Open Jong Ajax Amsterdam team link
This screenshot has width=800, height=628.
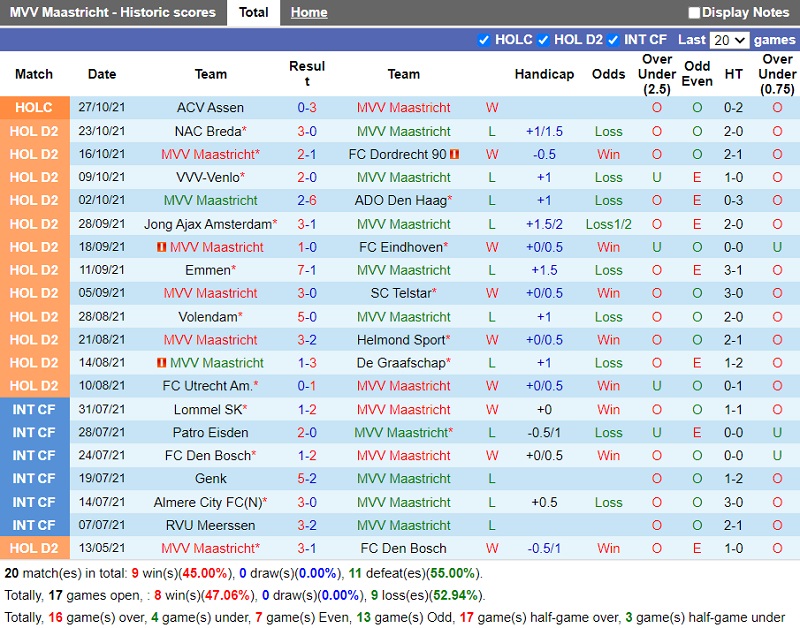coord(207,224)
